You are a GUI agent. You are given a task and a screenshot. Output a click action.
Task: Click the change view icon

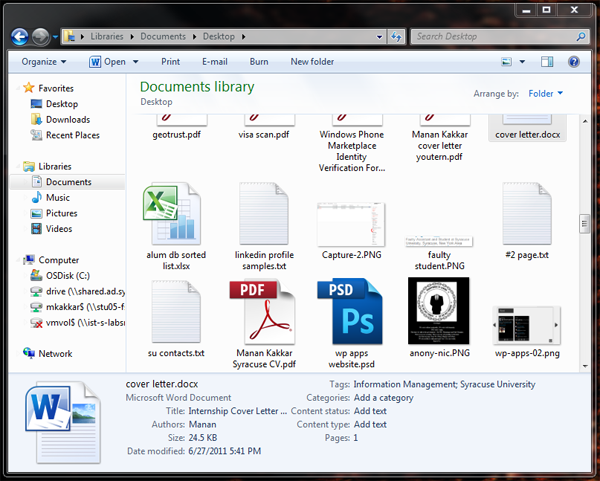pos(506,62)
